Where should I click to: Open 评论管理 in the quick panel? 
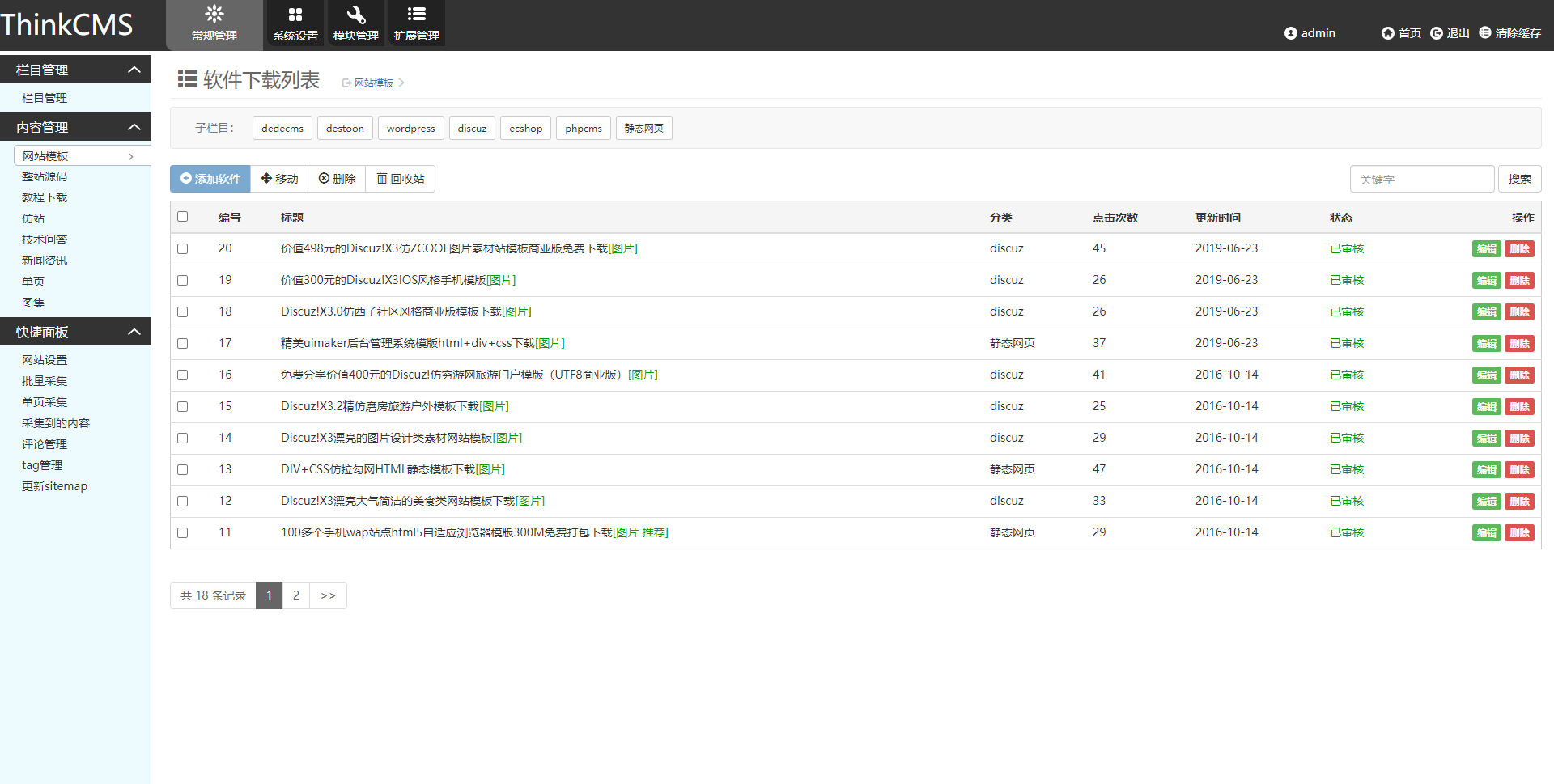pos(45,444)
